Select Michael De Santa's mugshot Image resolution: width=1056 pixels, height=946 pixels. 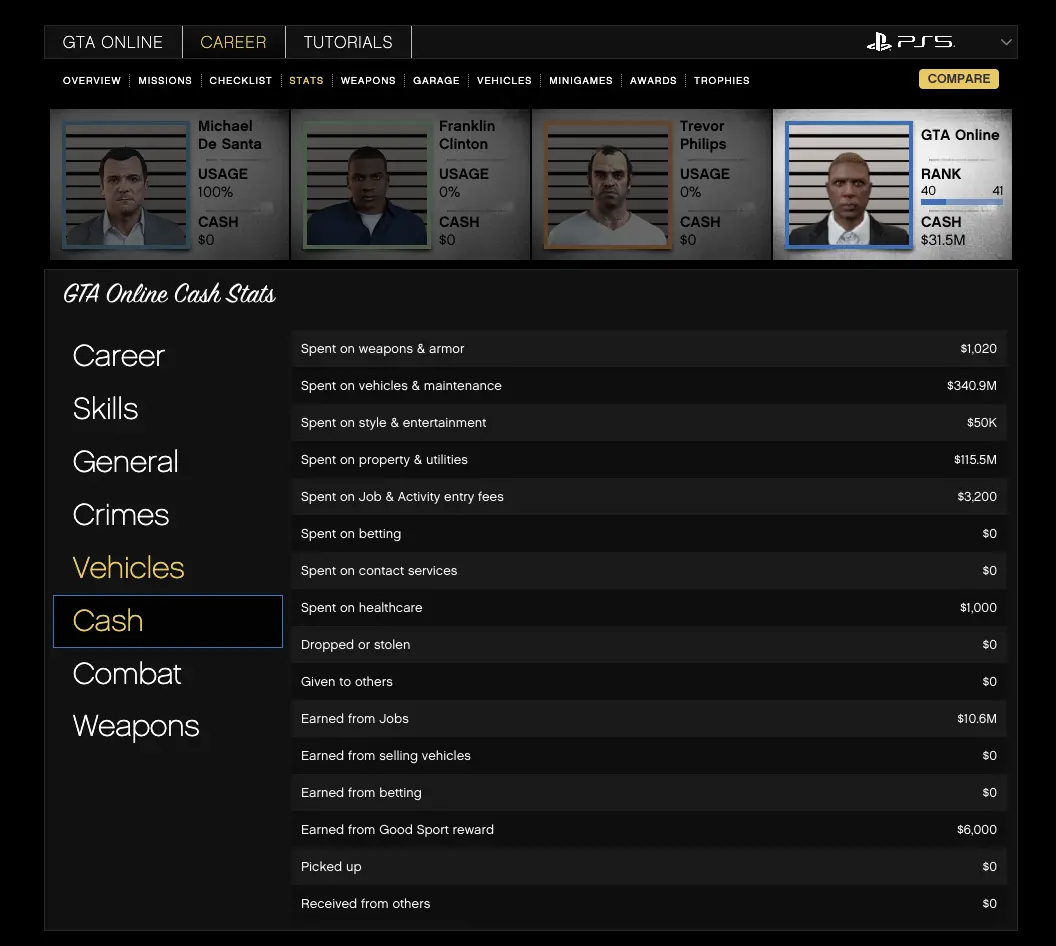tap(125, 185)
